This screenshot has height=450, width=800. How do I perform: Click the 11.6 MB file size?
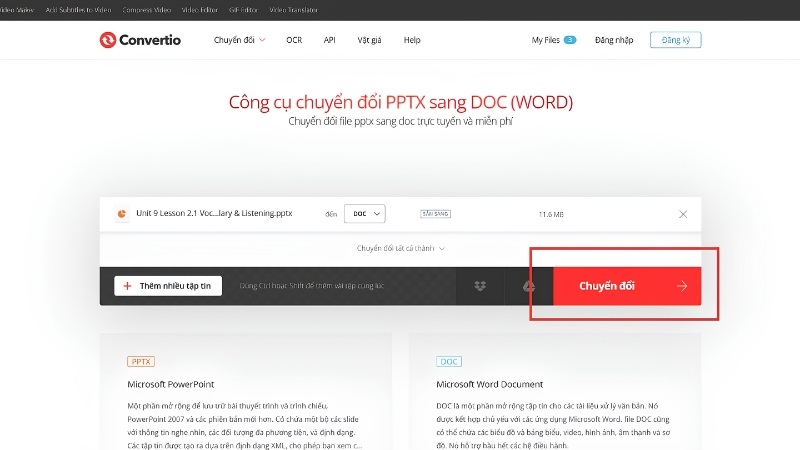551,214
